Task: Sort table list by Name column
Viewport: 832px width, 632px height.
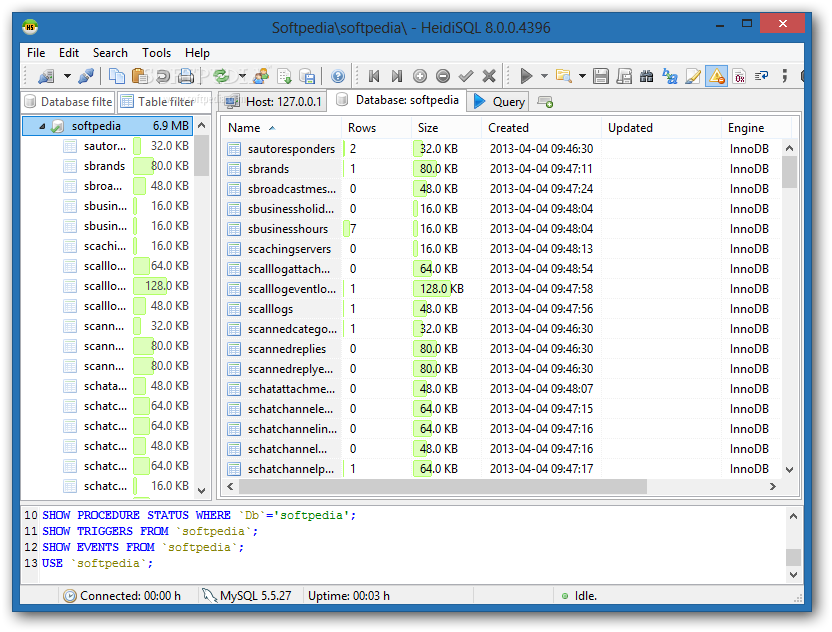Action: pos(281,128)
